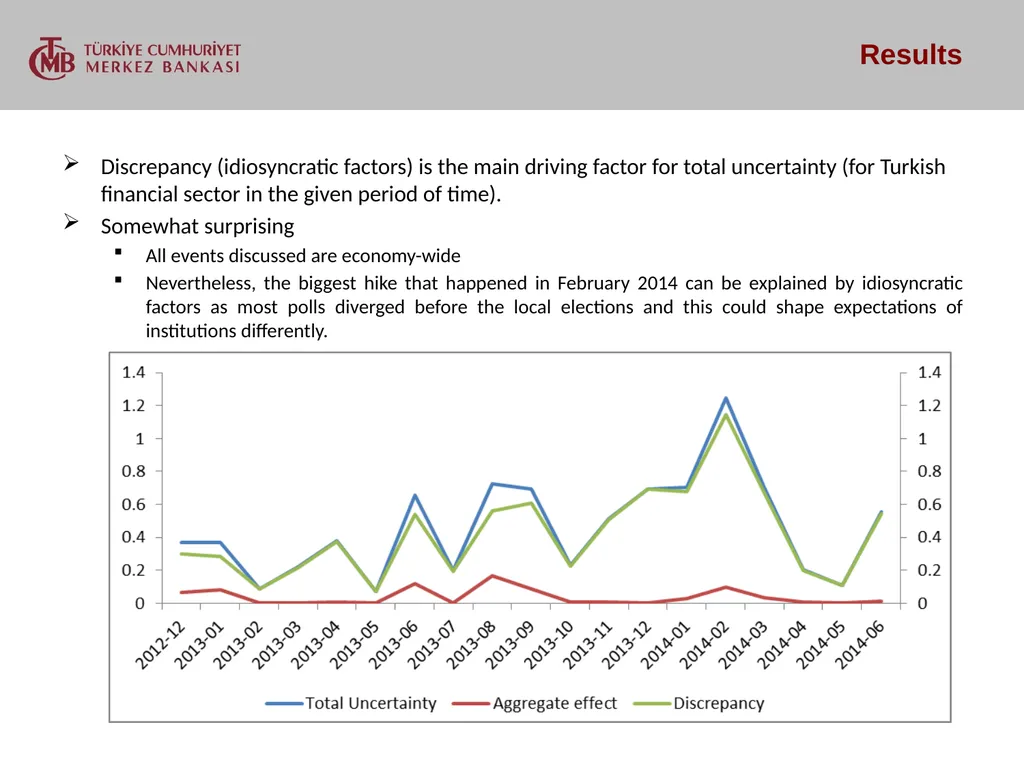Click the 'Somewhat surprising' bullet text

(197, 226)
